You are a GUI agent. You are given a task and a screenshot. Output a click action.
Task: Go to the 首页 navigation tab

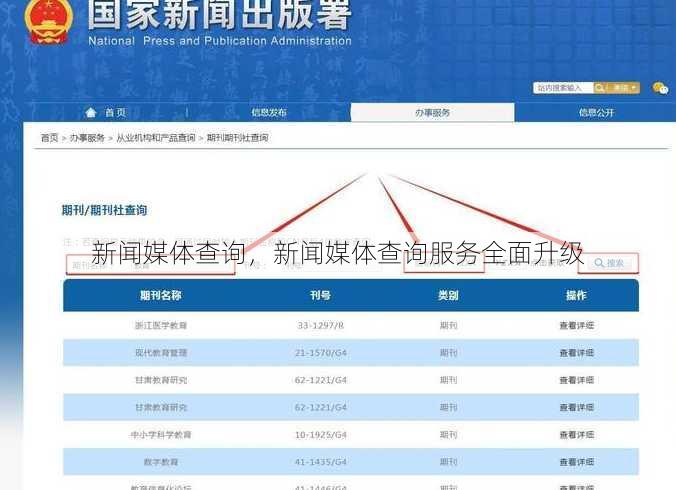[106, 112]
